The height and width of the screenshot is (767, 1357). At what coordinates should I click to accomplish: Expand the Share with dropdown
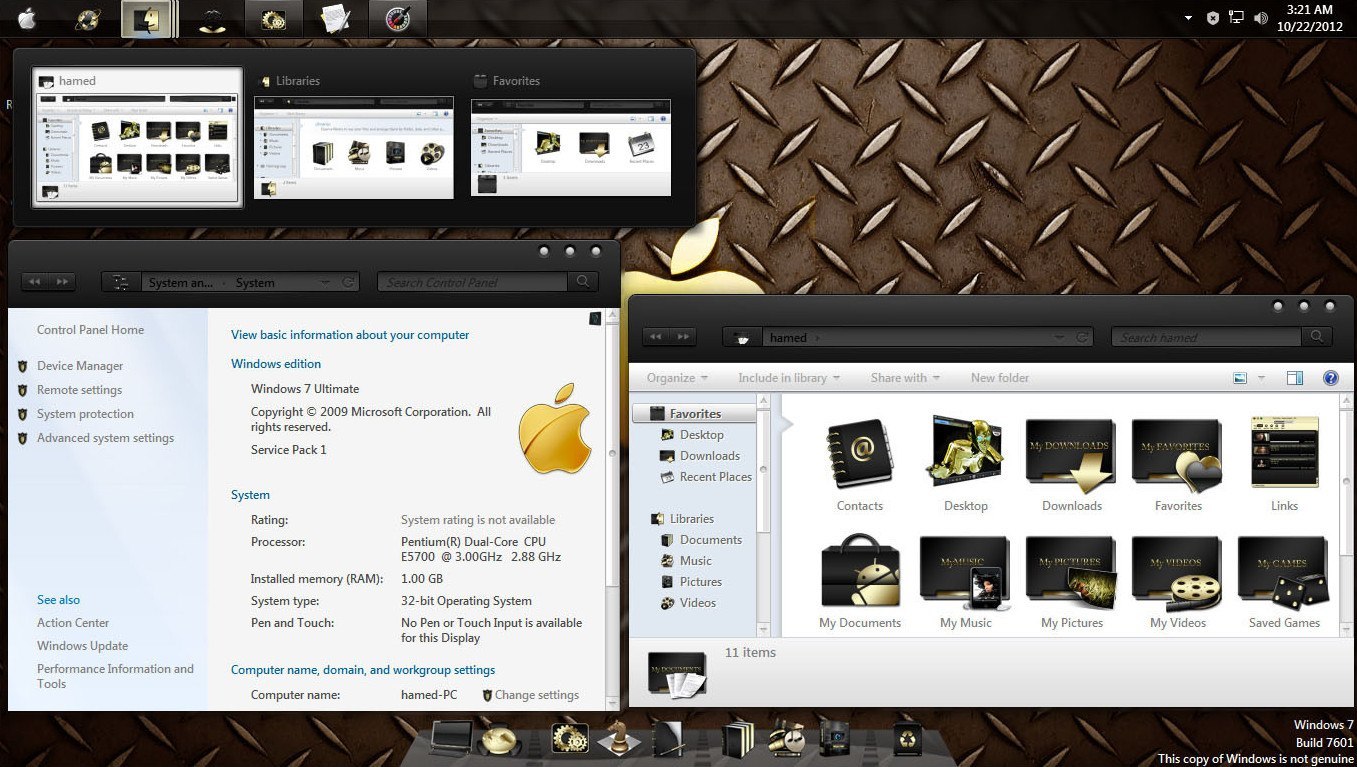(903, 378)
